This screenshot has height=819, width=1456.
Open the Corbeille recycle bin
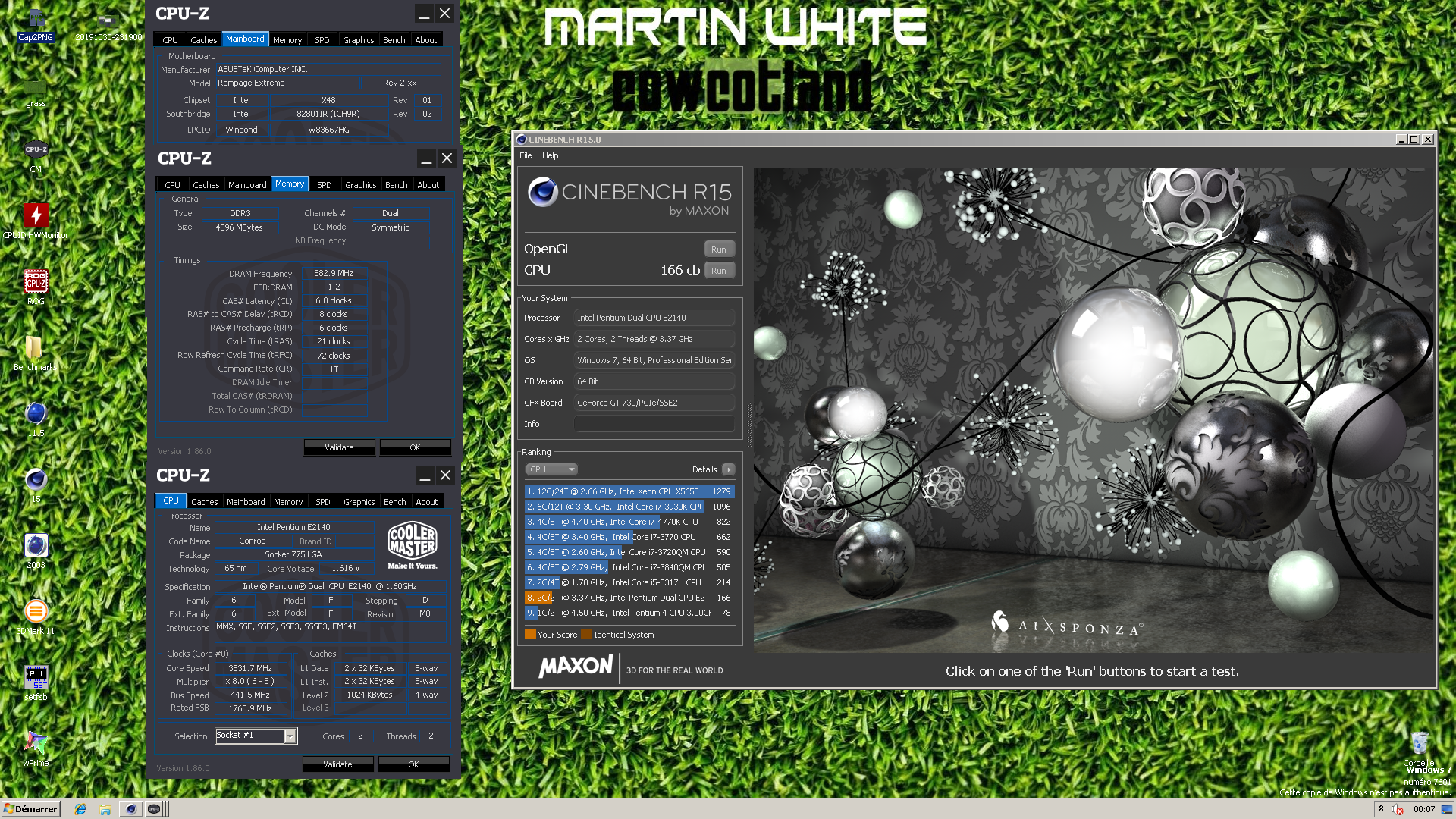coord(1419,749)
